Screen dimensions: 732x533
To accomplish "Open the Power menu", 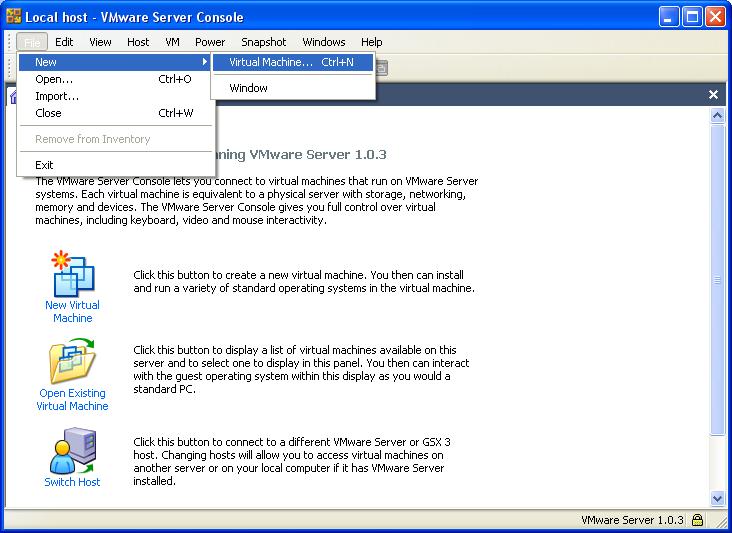I will pyautogui.click(x=210, y=42).
